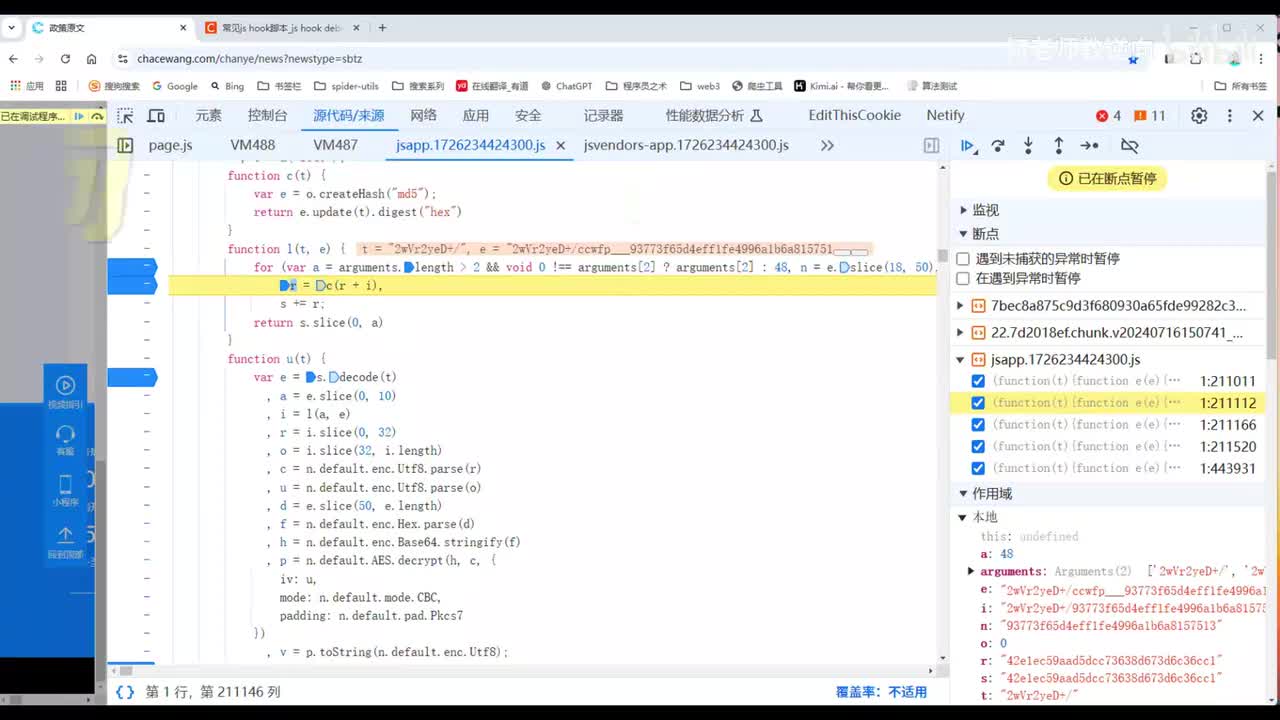Enable pause on caught exceptions
This screenshot has width=1280, height=720.
pos(963,278)
